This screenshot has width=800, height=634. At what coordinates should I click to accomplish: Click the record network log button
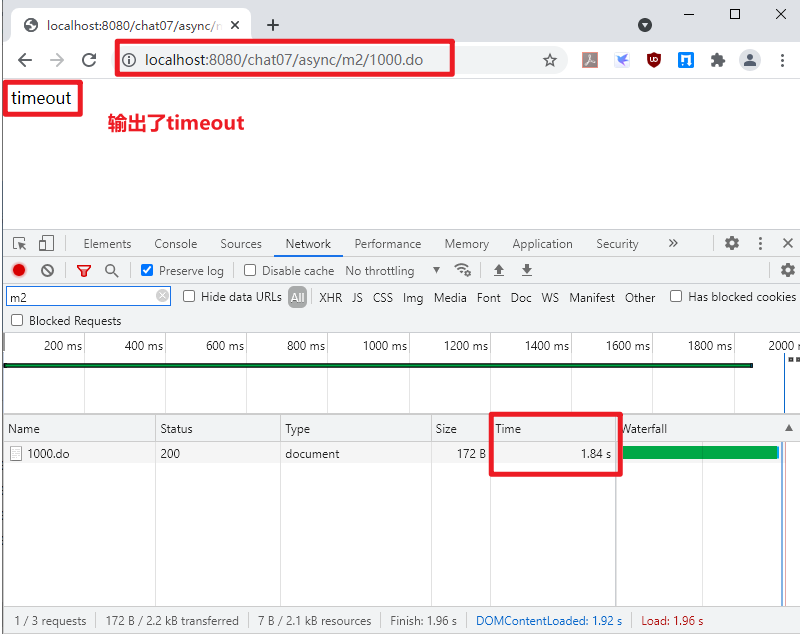(19, 270)
